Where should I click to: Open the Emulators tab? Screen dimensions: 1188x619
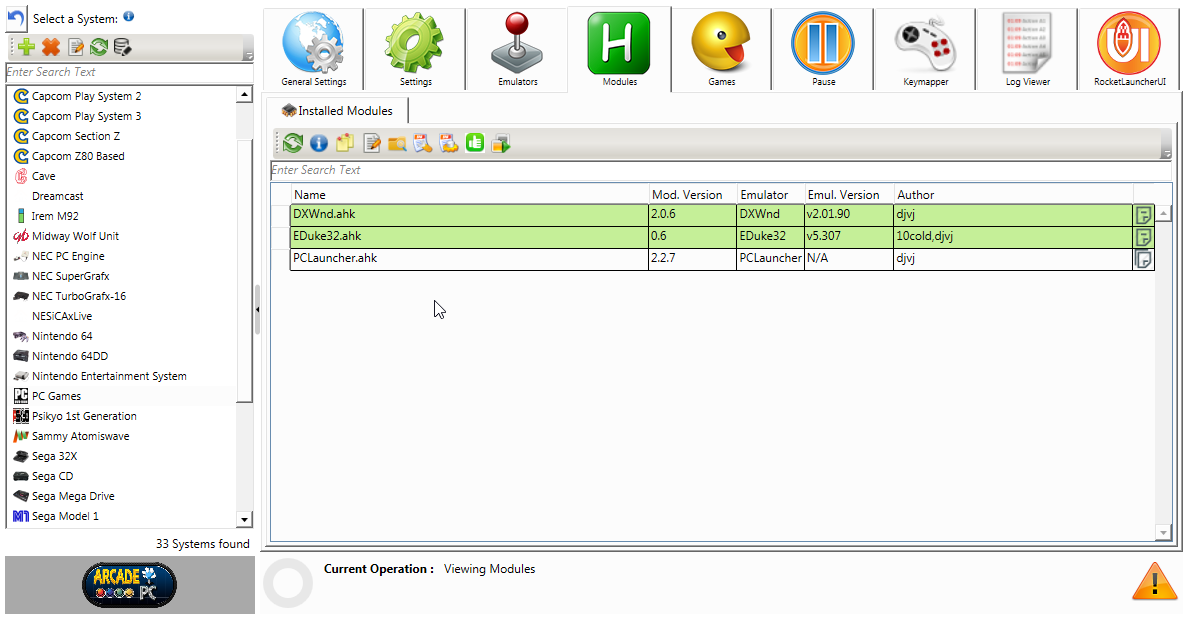517,51
